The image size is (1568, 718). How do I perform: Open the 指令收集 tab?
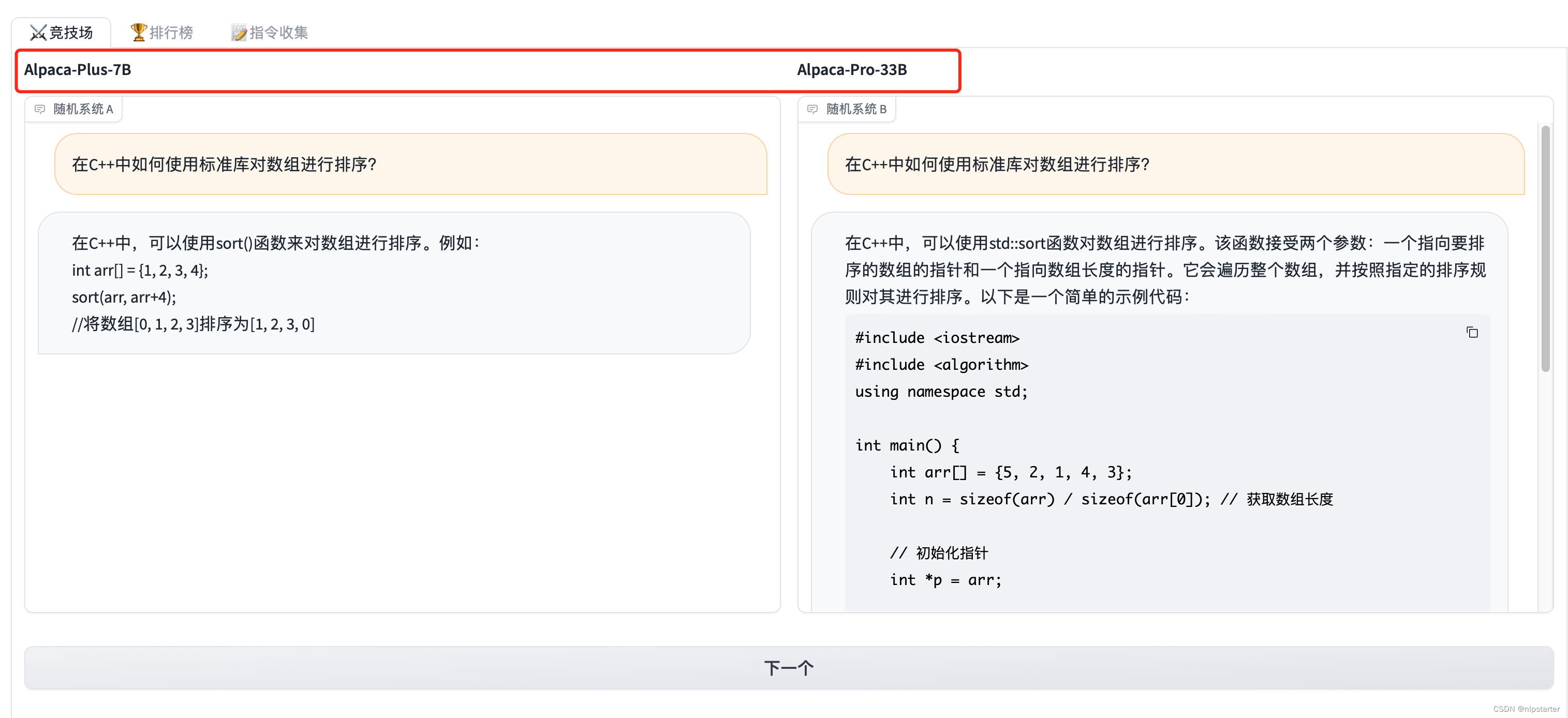[x=278, y=32]
